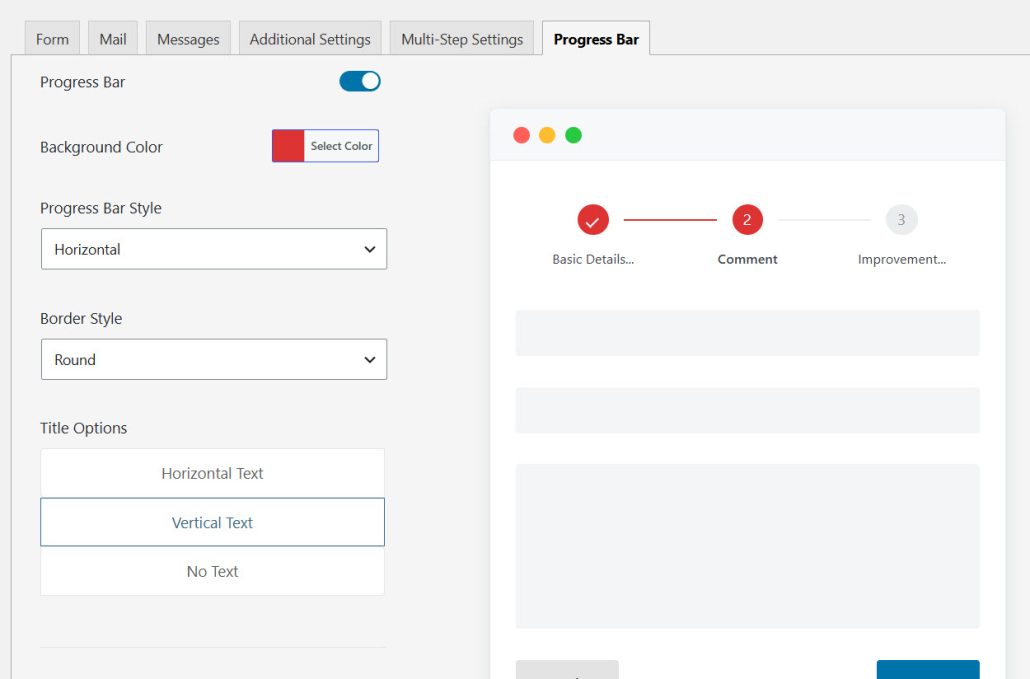Viewport: 1030px width, 679px height.
Task: Open the Multi-Step Settings tab
Action: [462, 39]
